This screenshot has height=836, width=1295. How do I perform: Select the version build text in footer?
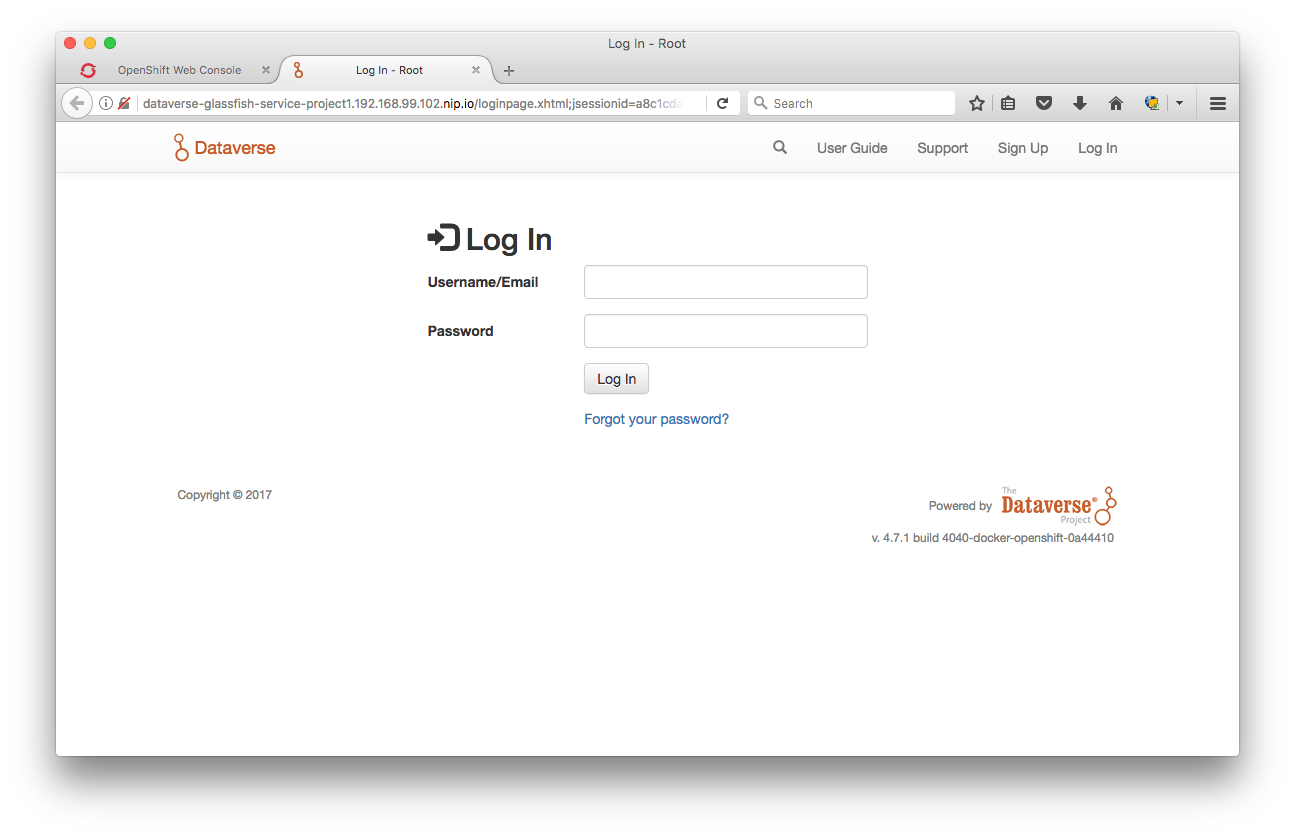tap(992, 538)
